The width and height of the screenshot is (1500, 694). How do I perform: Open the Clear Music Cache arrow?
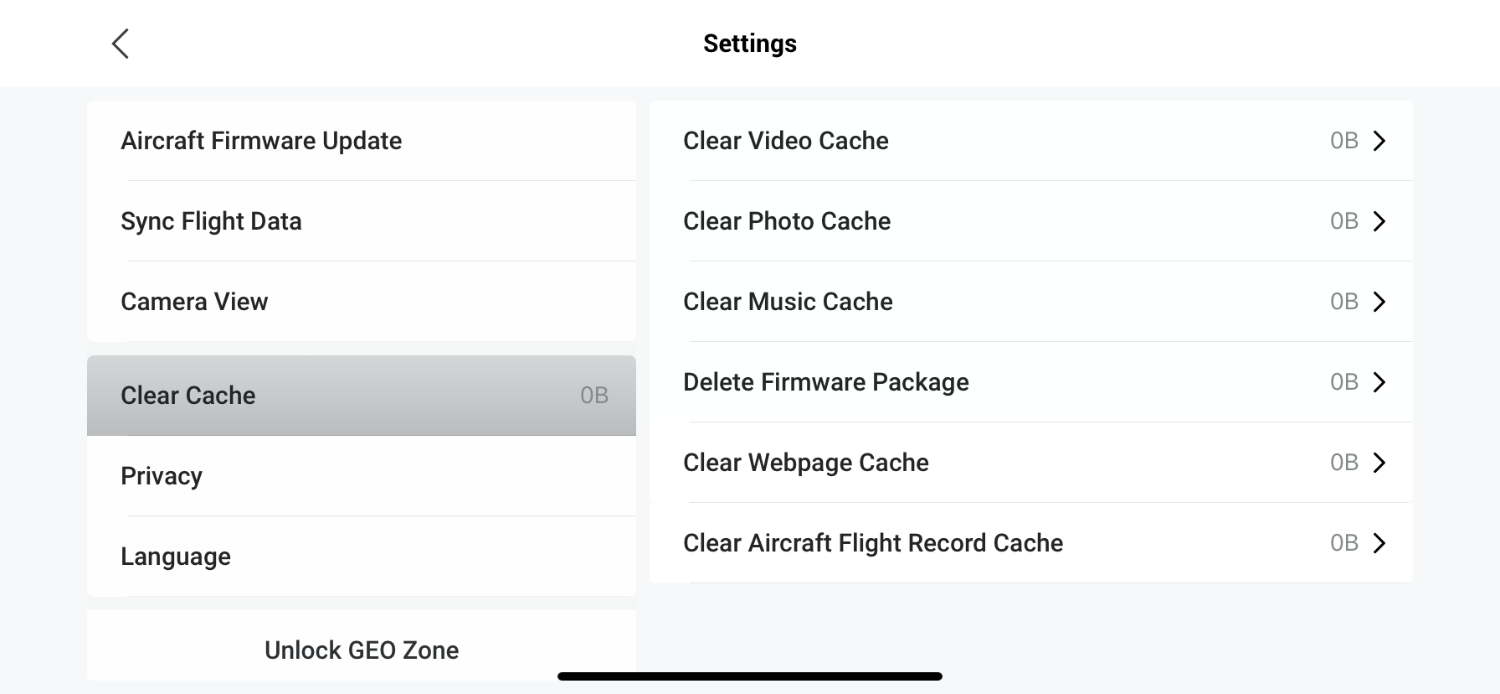pos(1380,301)
